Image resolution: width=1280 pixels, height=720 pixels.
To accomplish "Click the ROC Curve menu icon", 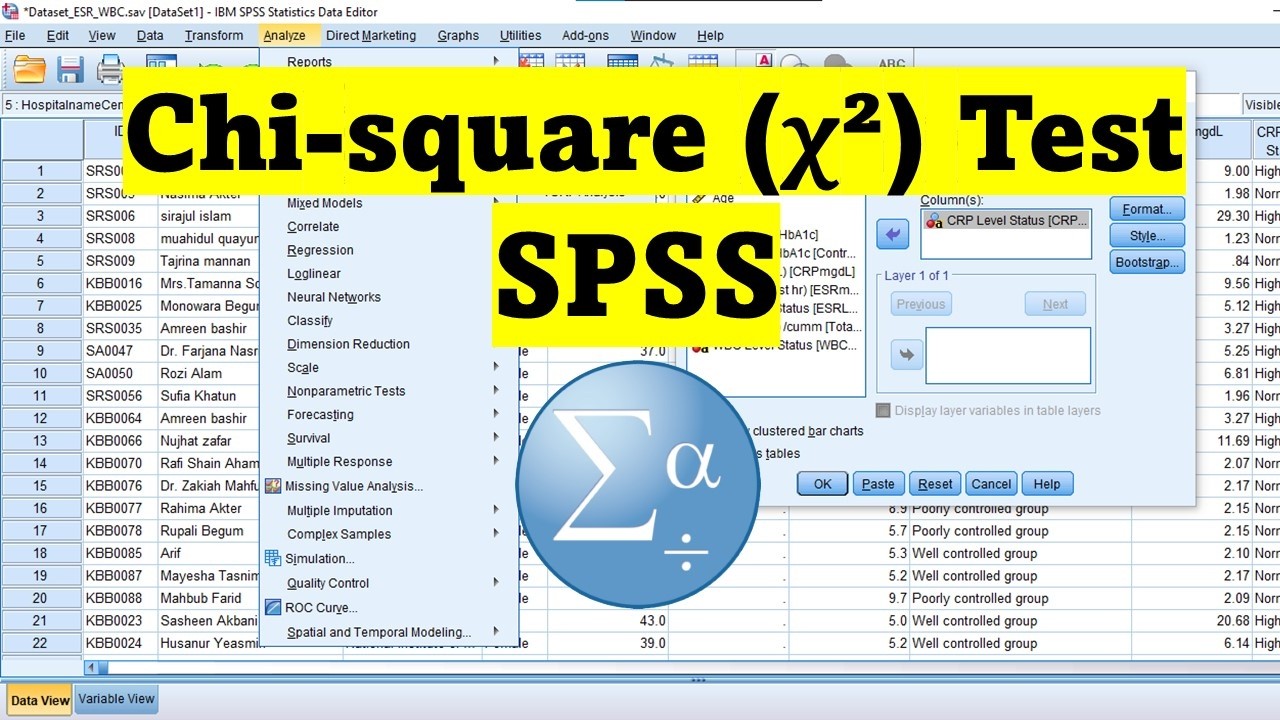I will pos(273,607).
